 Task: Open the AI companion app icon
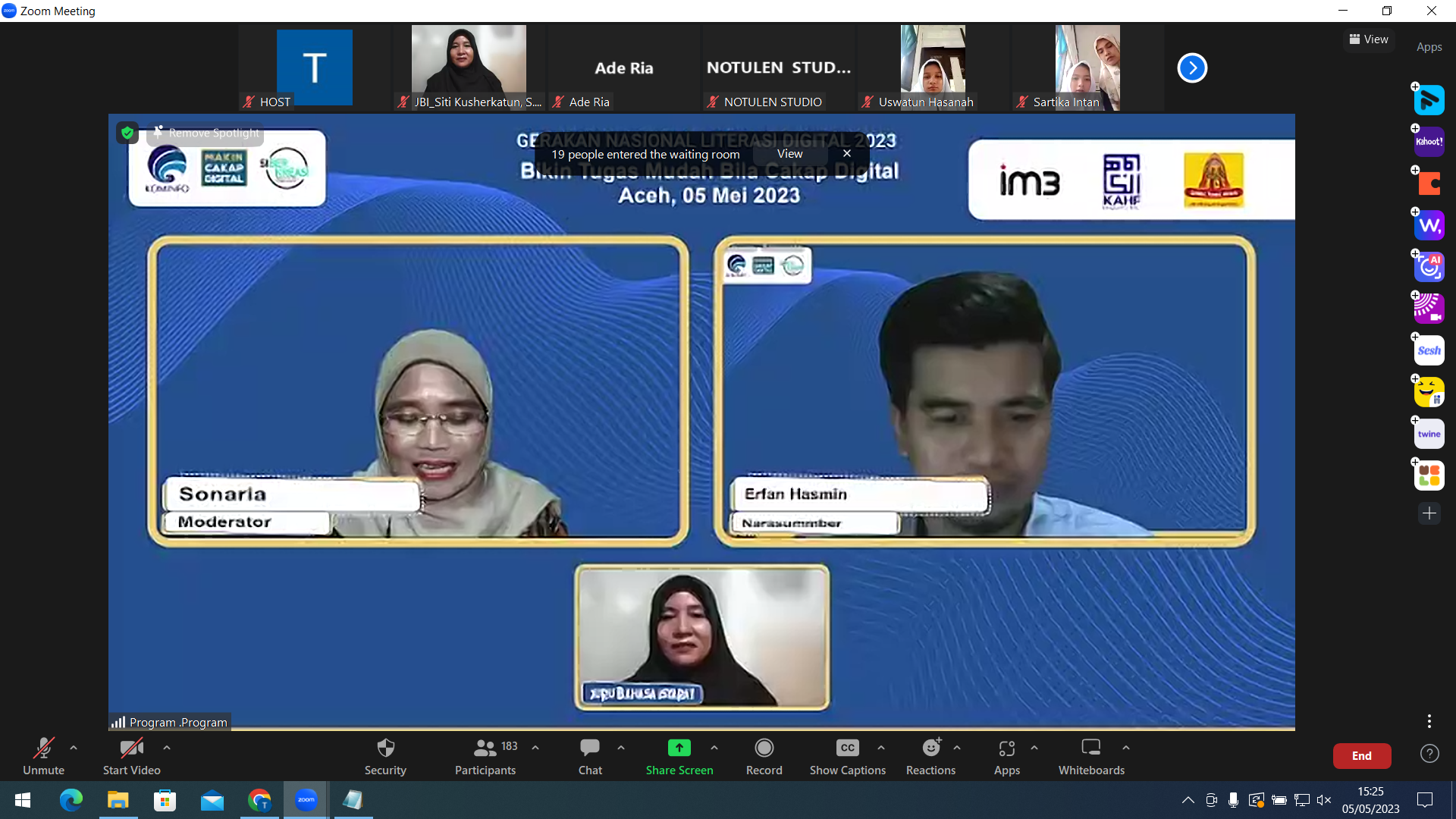[1429, 267]
